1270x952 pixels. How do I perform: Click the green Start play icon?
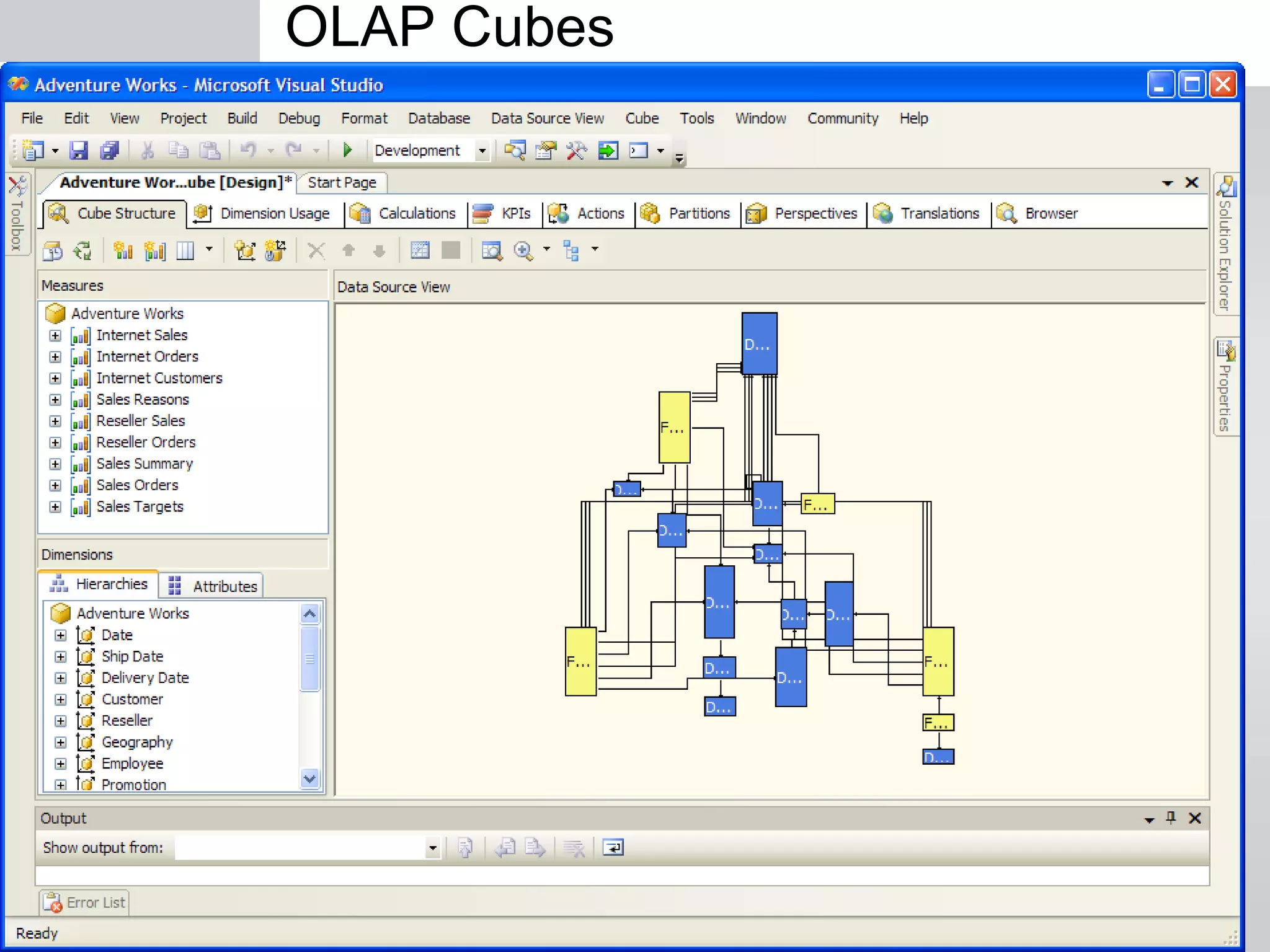[347, 150]
